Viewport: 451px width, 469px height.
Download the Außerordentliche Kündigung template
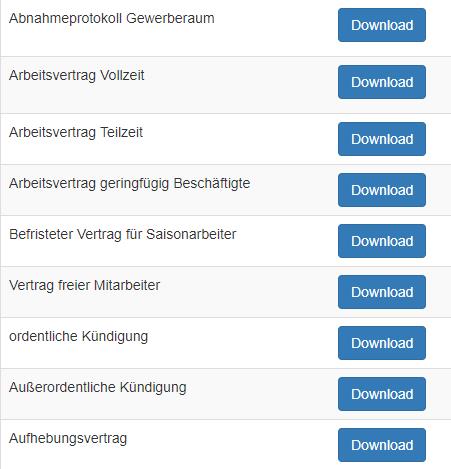[x=382, y=394]
